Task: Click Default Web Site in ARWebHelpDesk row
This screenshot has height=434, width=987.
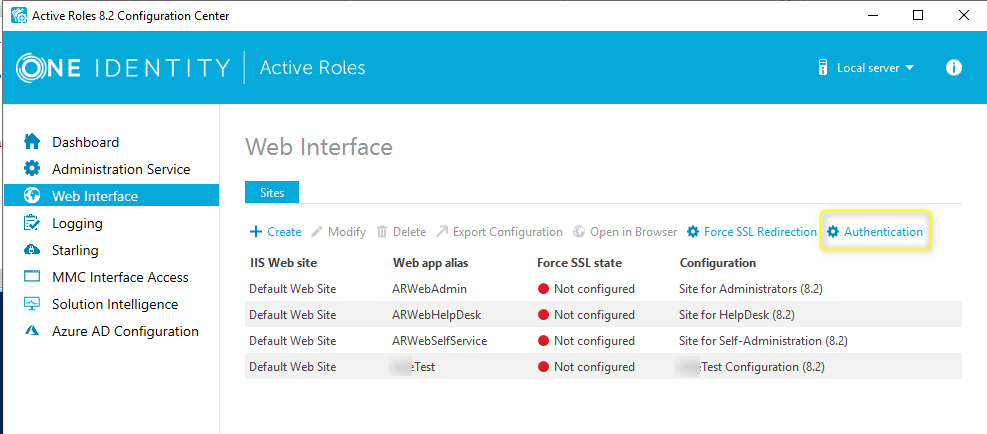Action: click(293, 315)
